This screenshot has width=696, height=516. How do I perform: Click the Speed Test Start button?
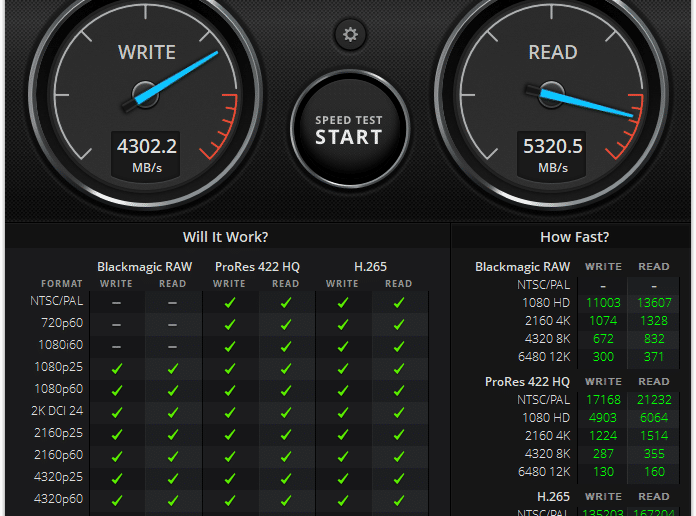(349, 129)
